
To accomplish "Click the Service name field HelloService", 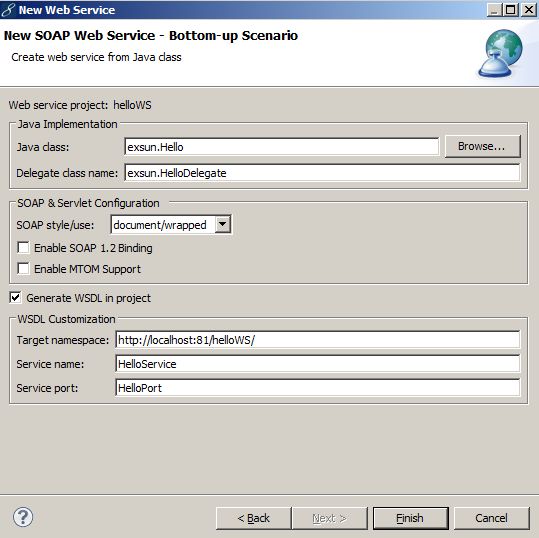I will coord(318,364).
